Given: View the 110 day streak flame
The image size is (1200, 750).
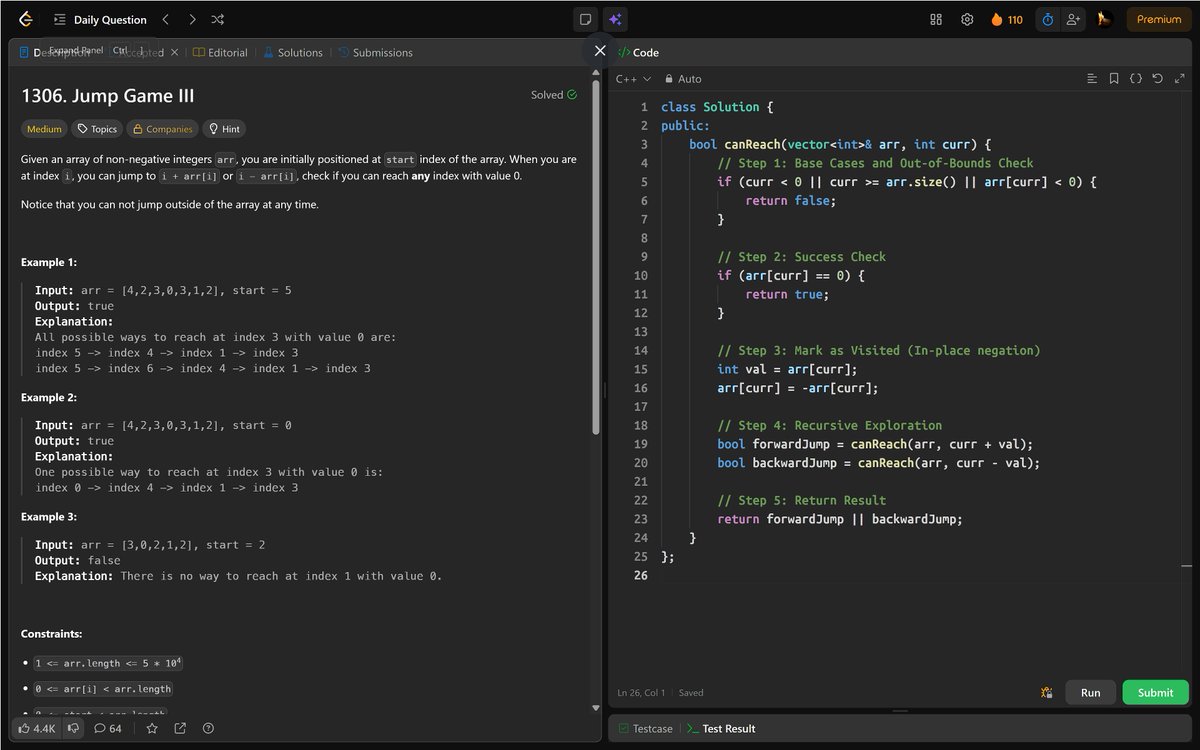Looking at the screenshot, I should click(1007, 19).
